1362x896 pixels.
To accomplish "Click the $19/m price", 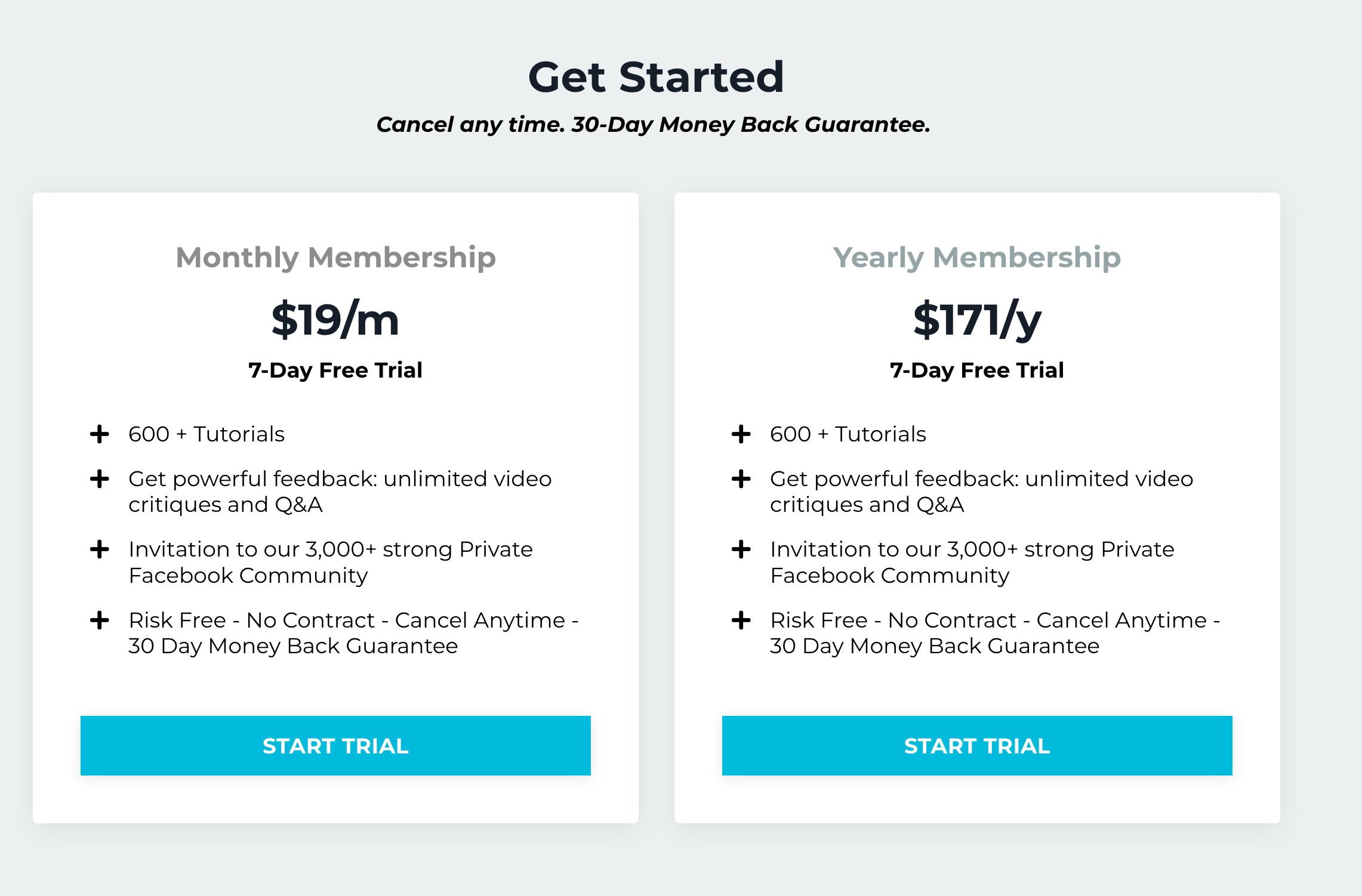I will [335, 320].
